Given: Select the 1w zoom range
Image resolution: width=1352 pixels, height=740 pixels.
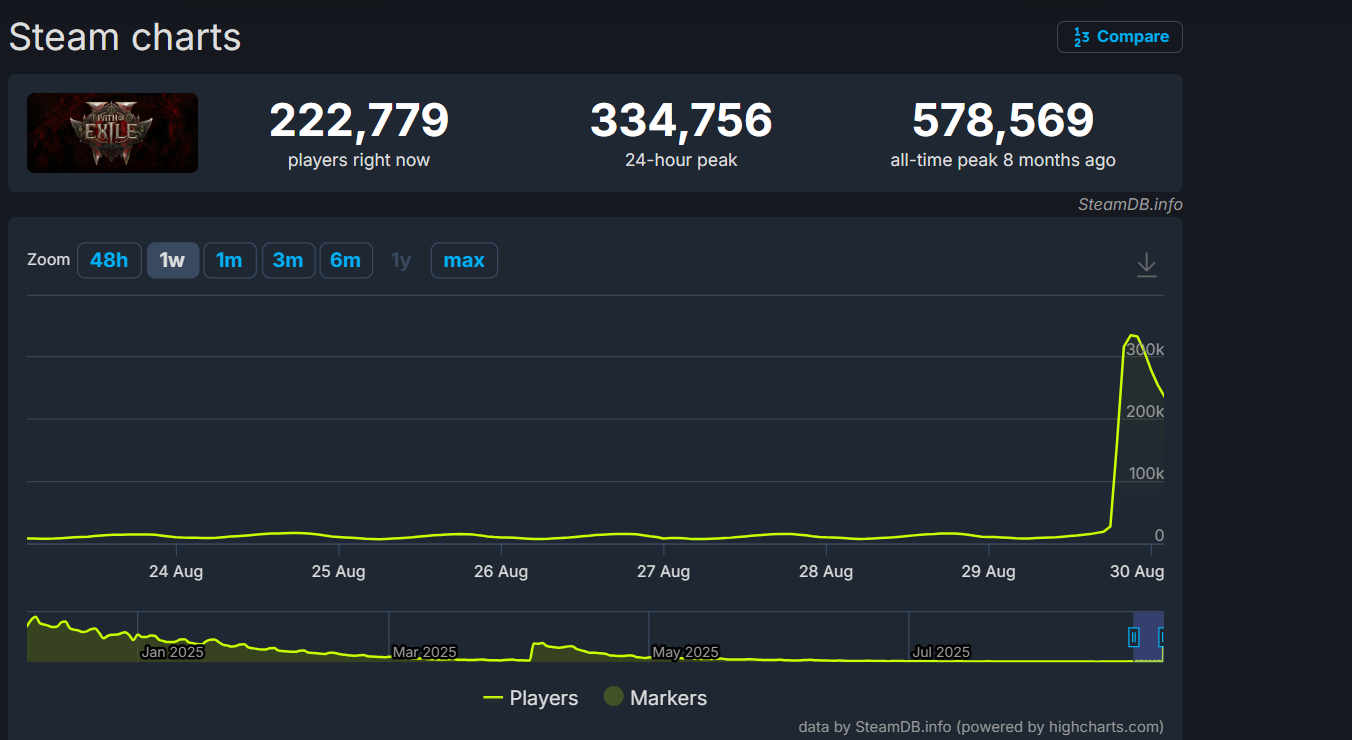Looking at the screenshot, I should pos(172,260).
